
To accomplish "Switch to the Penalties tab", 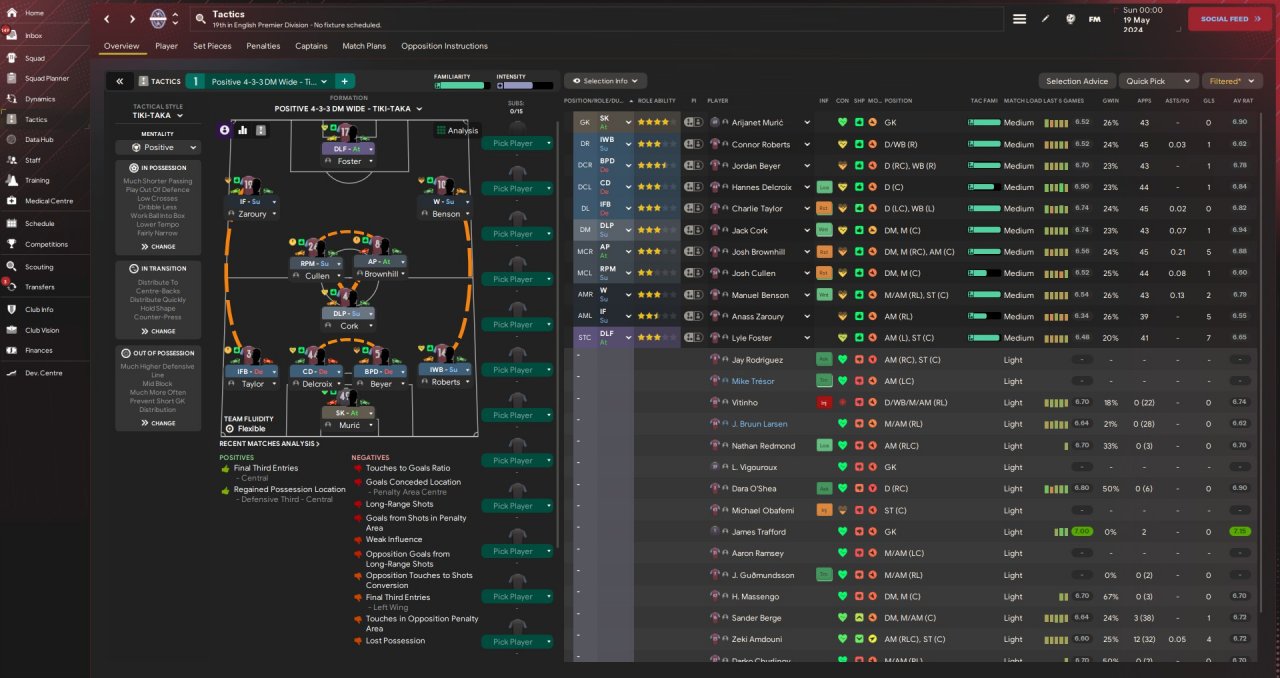I will [x=263, y=46].
